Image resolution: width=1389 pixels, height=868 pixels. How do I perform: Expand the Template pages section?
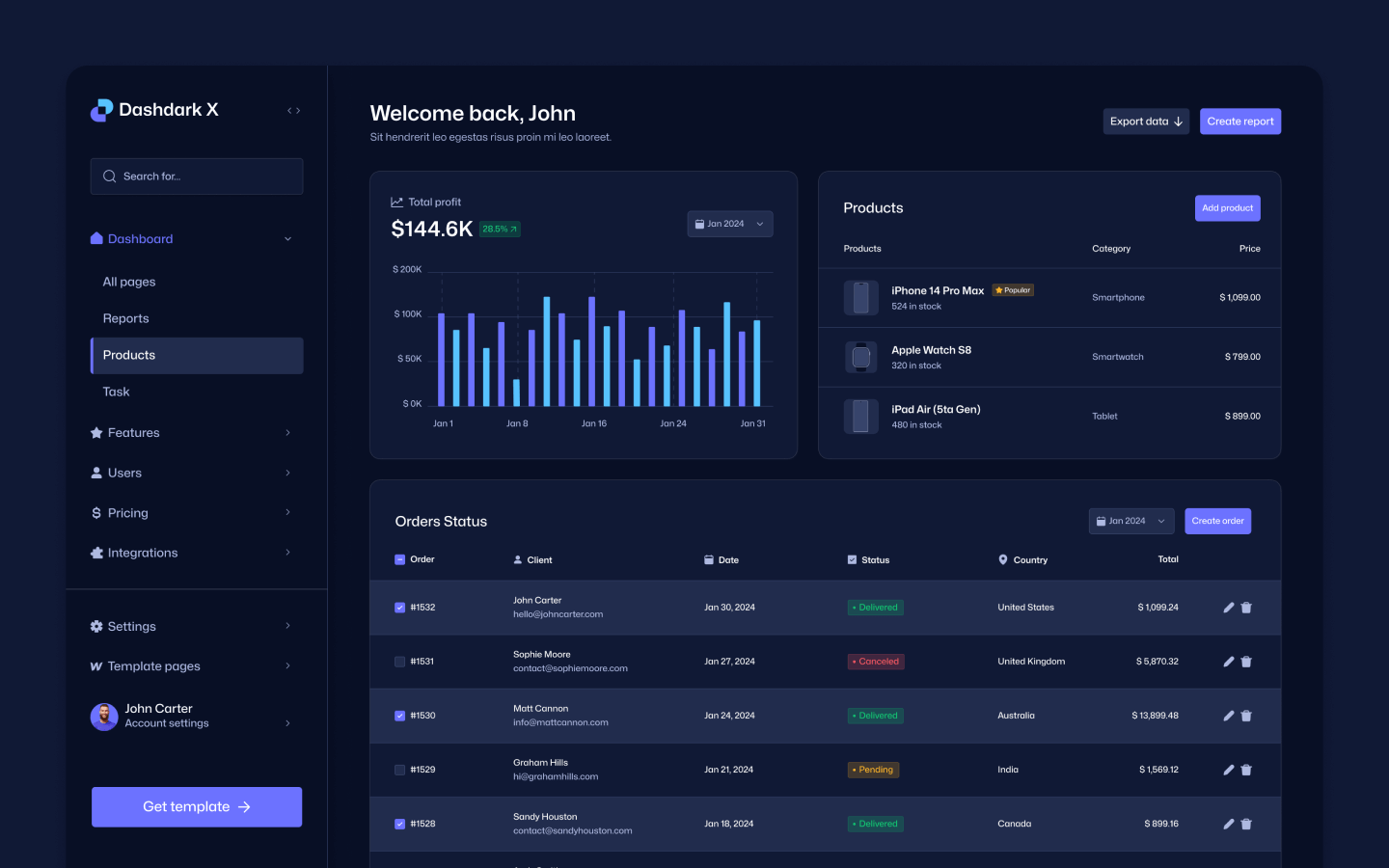287,665
